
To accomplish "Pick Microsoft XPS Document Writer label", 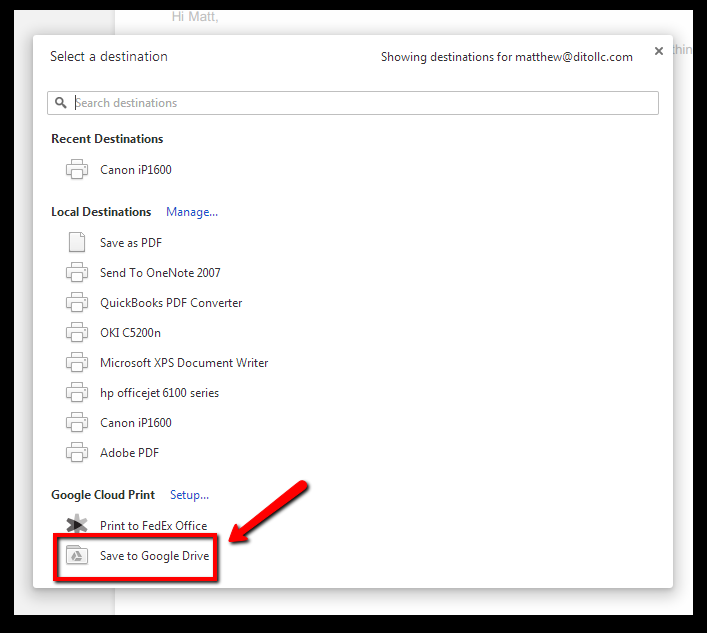I will (184, 362).
